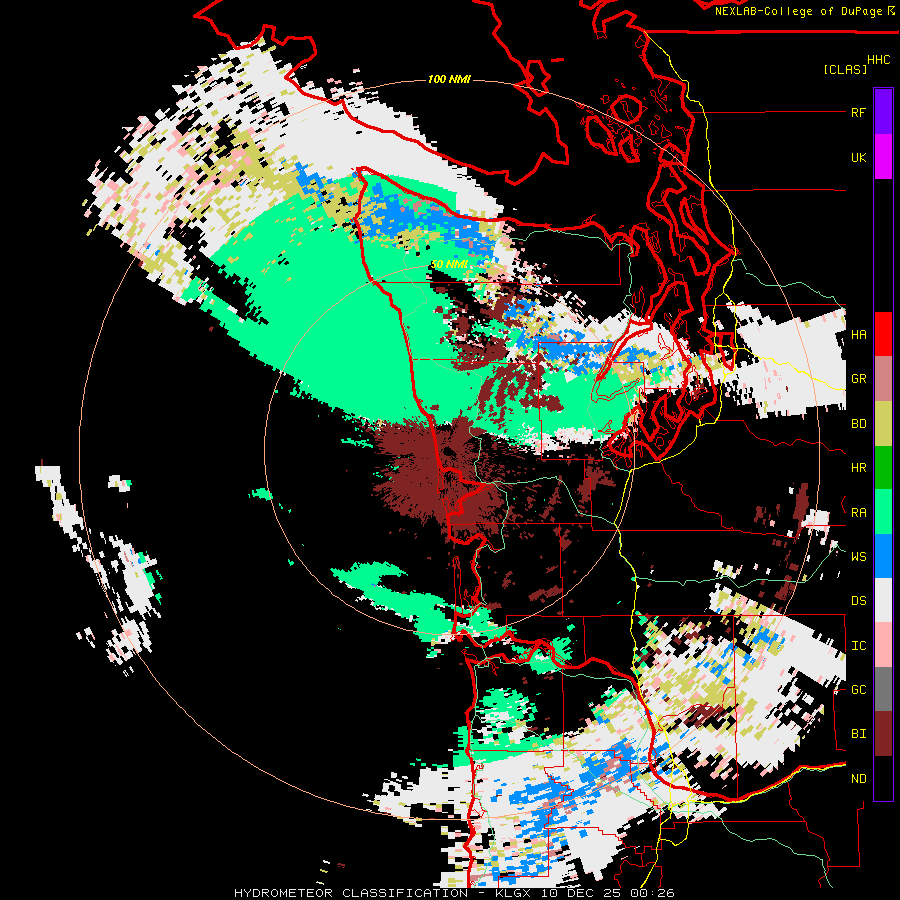
Task: Click the red HA legend swatch
Action: point(883,334)
